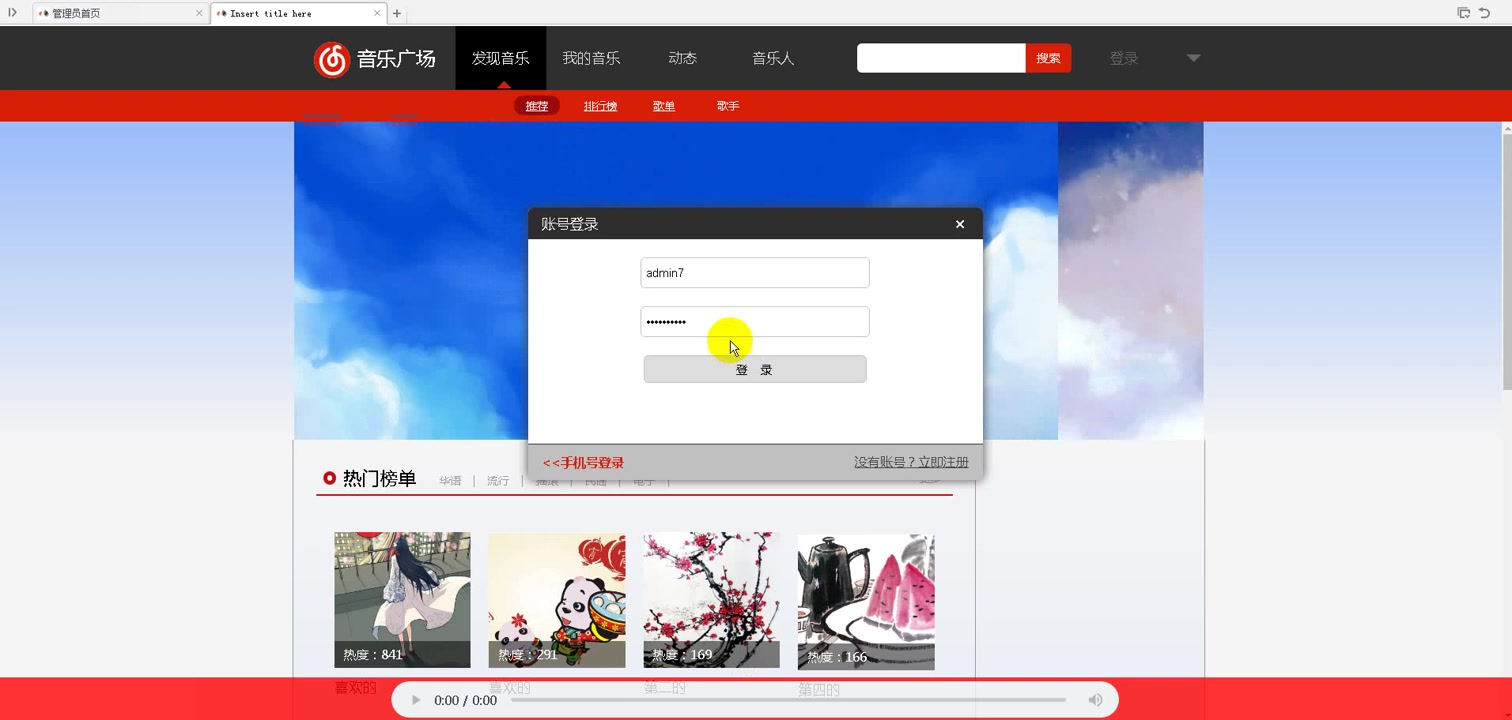
Task: Click the header search input field
Action: click(941, 58)
